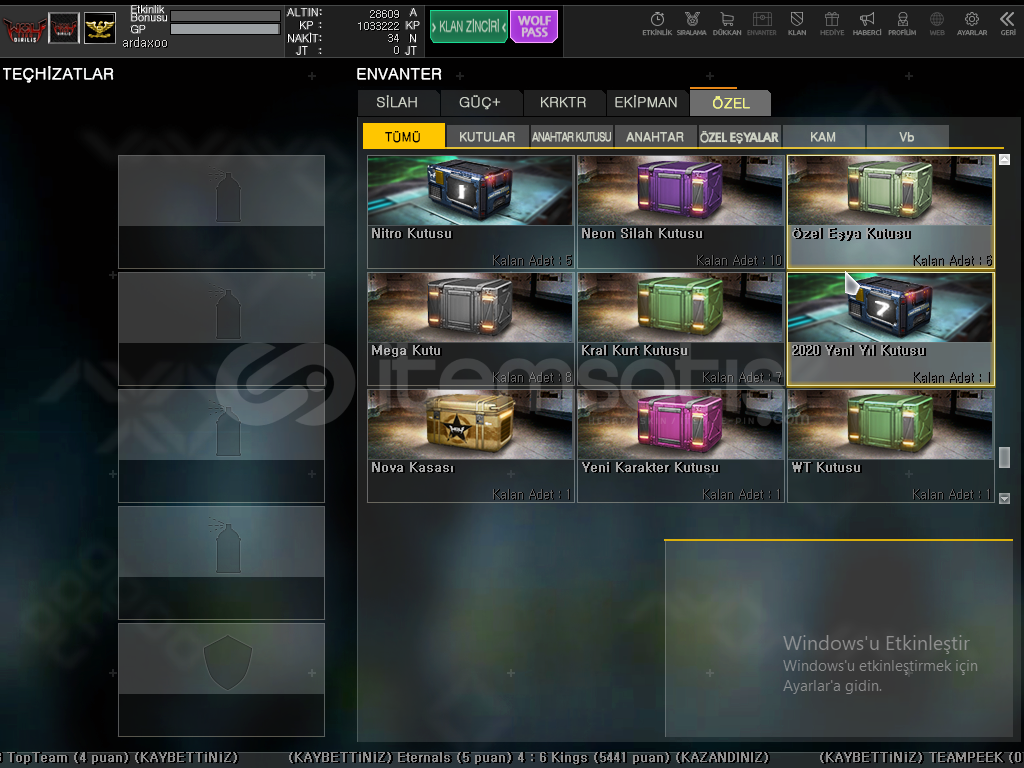Click the Envanter icon in top bar
Image resolution: width=1024 pixels, height=768 pixels.
pos(761,24)
